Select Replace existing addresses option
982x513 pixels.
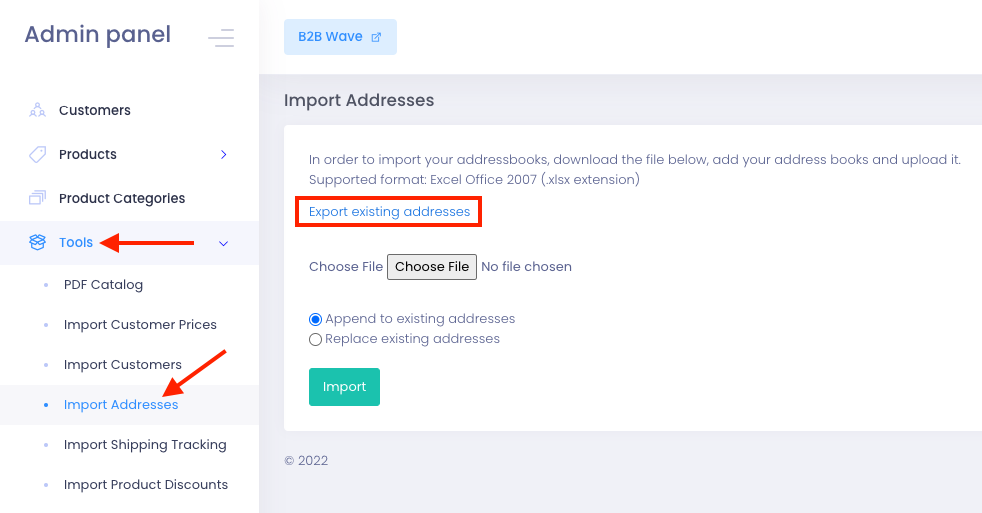pyautogui.click(x=315, y=339)
